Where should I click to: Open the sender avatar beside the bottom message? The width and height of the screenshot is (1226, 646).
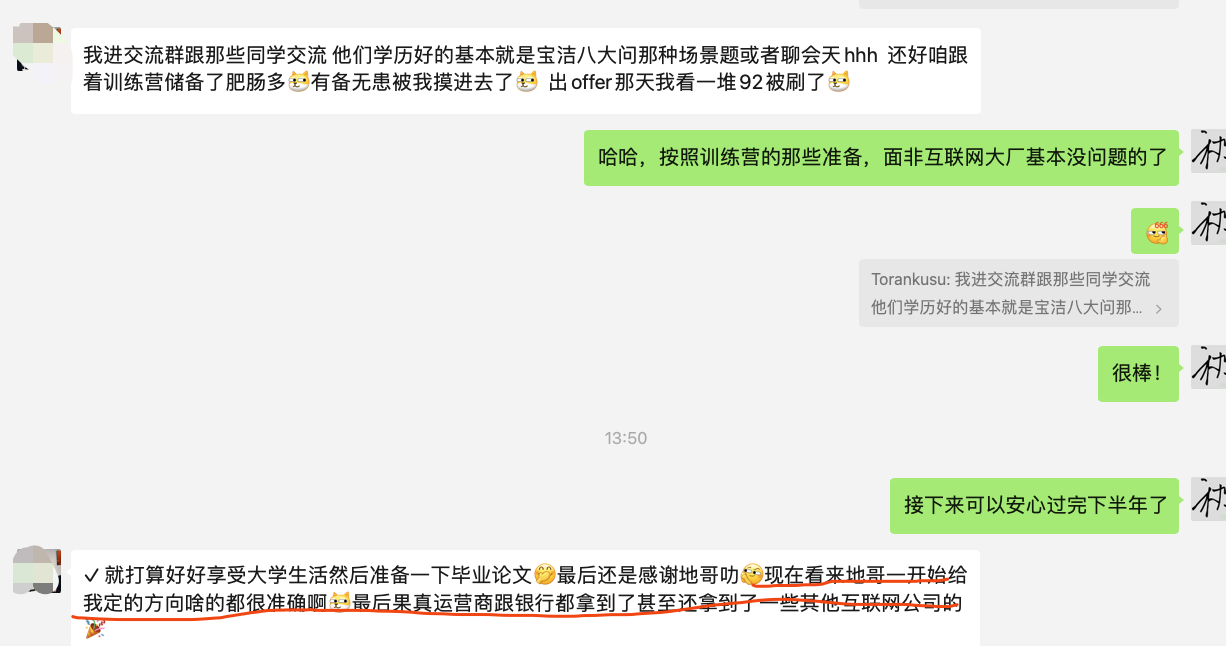click(35, 571)
